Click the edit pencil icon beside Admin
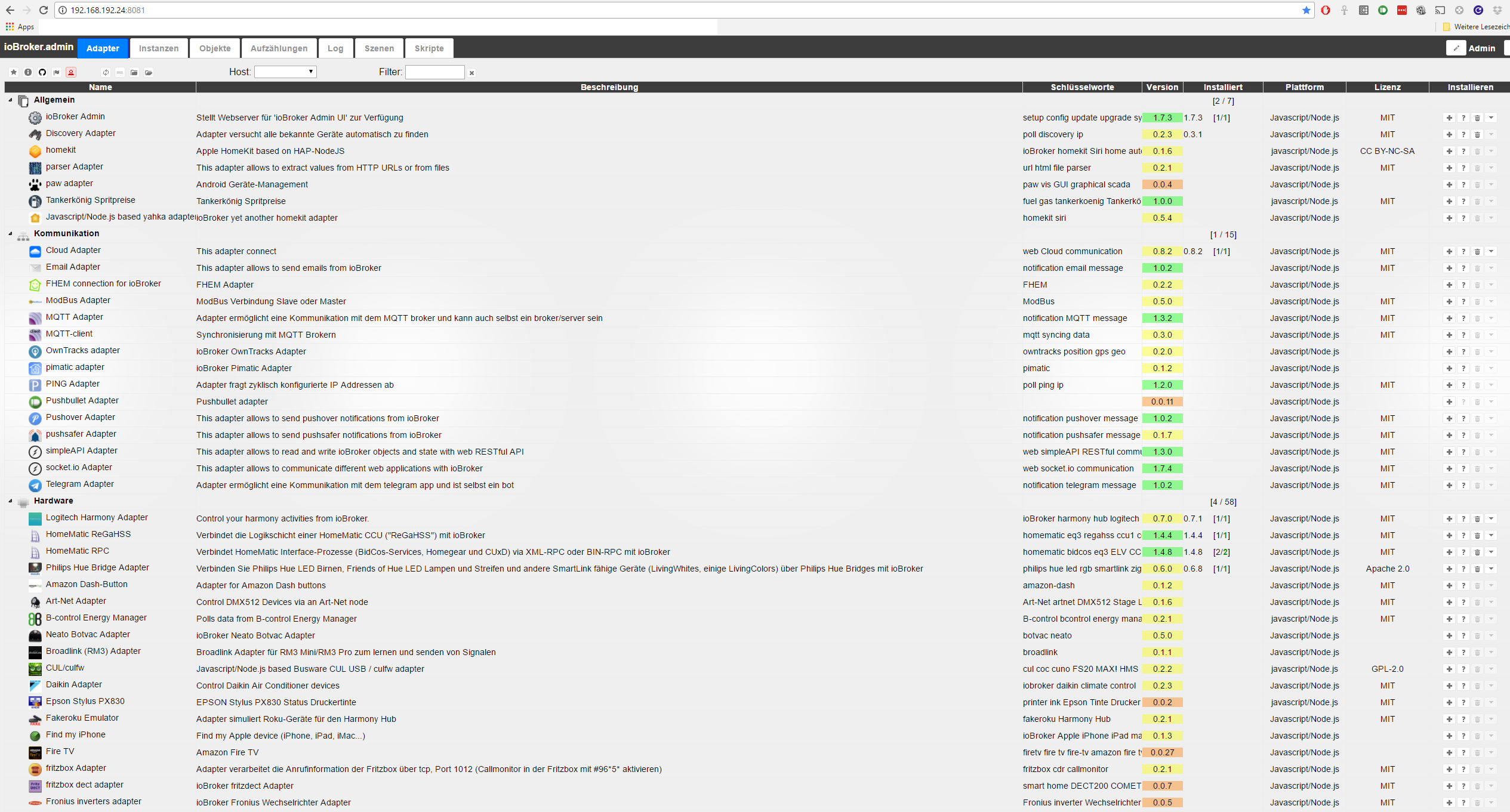 click(x=1456, y=48)
